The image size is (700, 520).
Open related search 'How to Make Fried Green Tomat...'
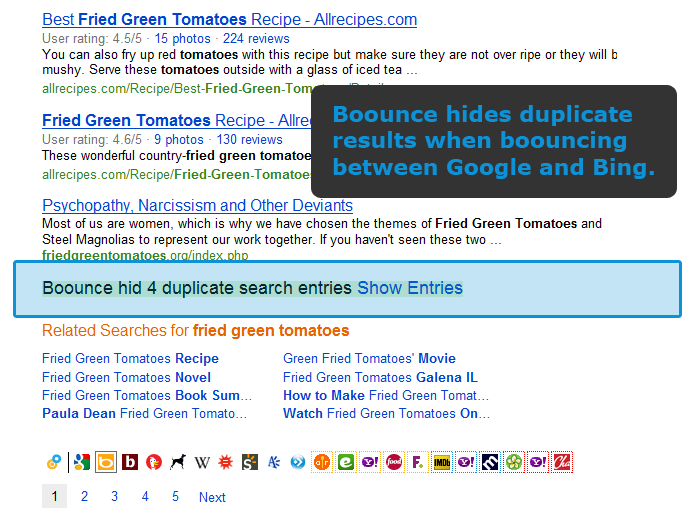pos(386,395)
